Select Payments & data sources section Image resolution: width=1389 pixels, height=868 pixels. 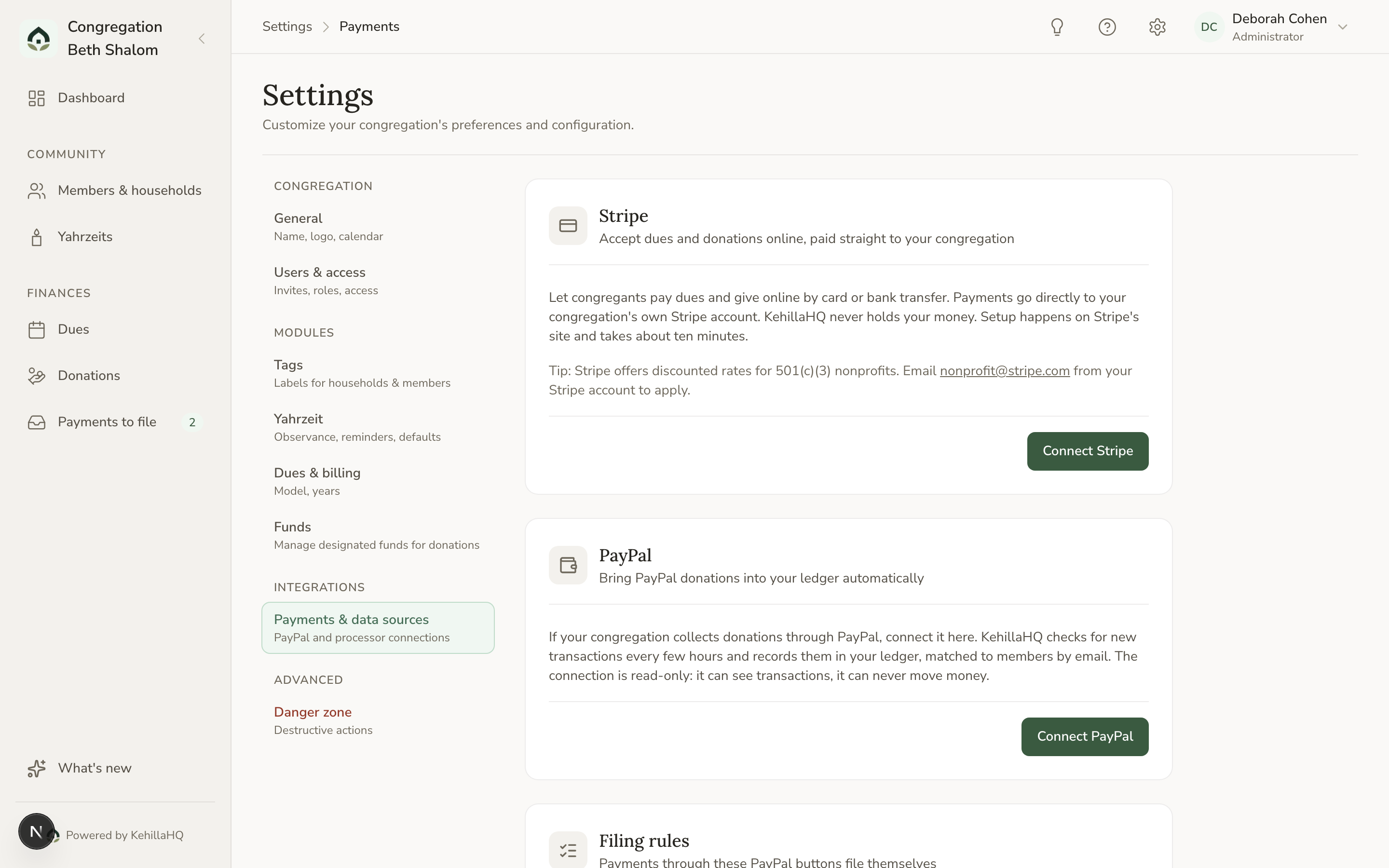pyautogui.click(x=378, y=628)
